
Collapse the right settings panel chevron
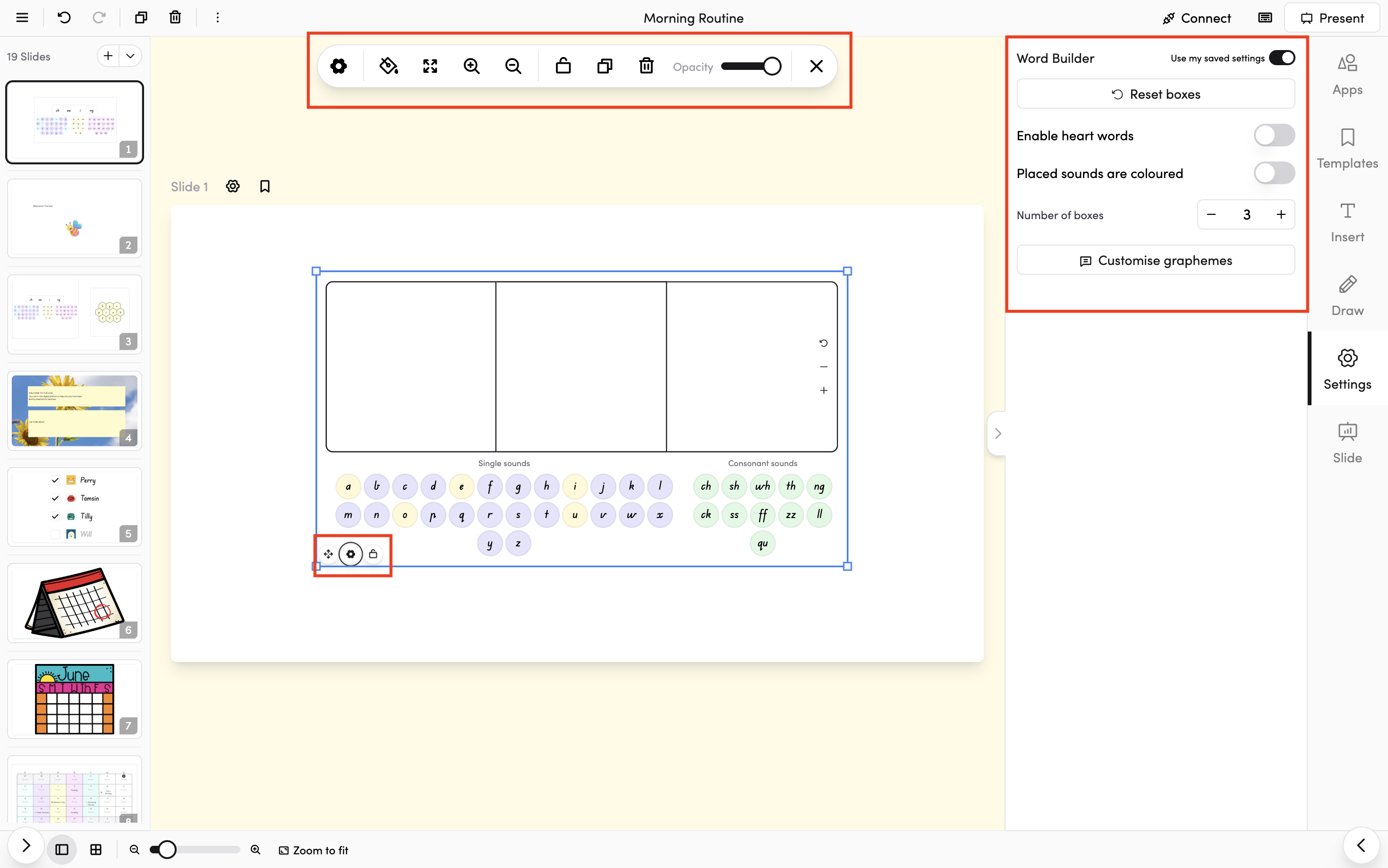(997, 434)
